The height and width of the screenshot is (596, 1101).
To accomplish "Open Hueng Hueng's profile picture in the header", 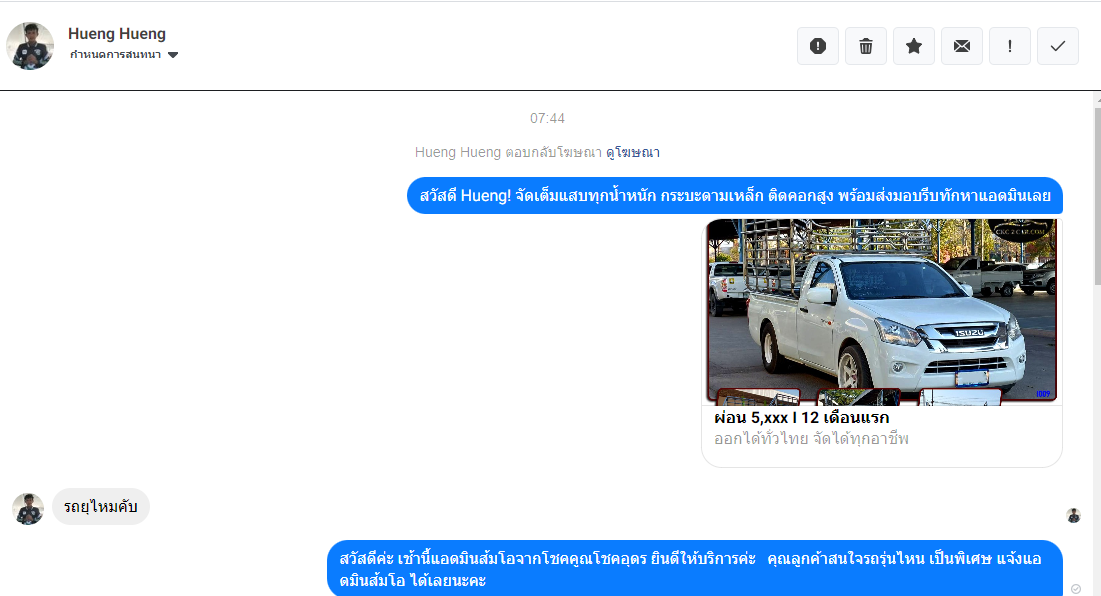I will click(x=30, y=46).
